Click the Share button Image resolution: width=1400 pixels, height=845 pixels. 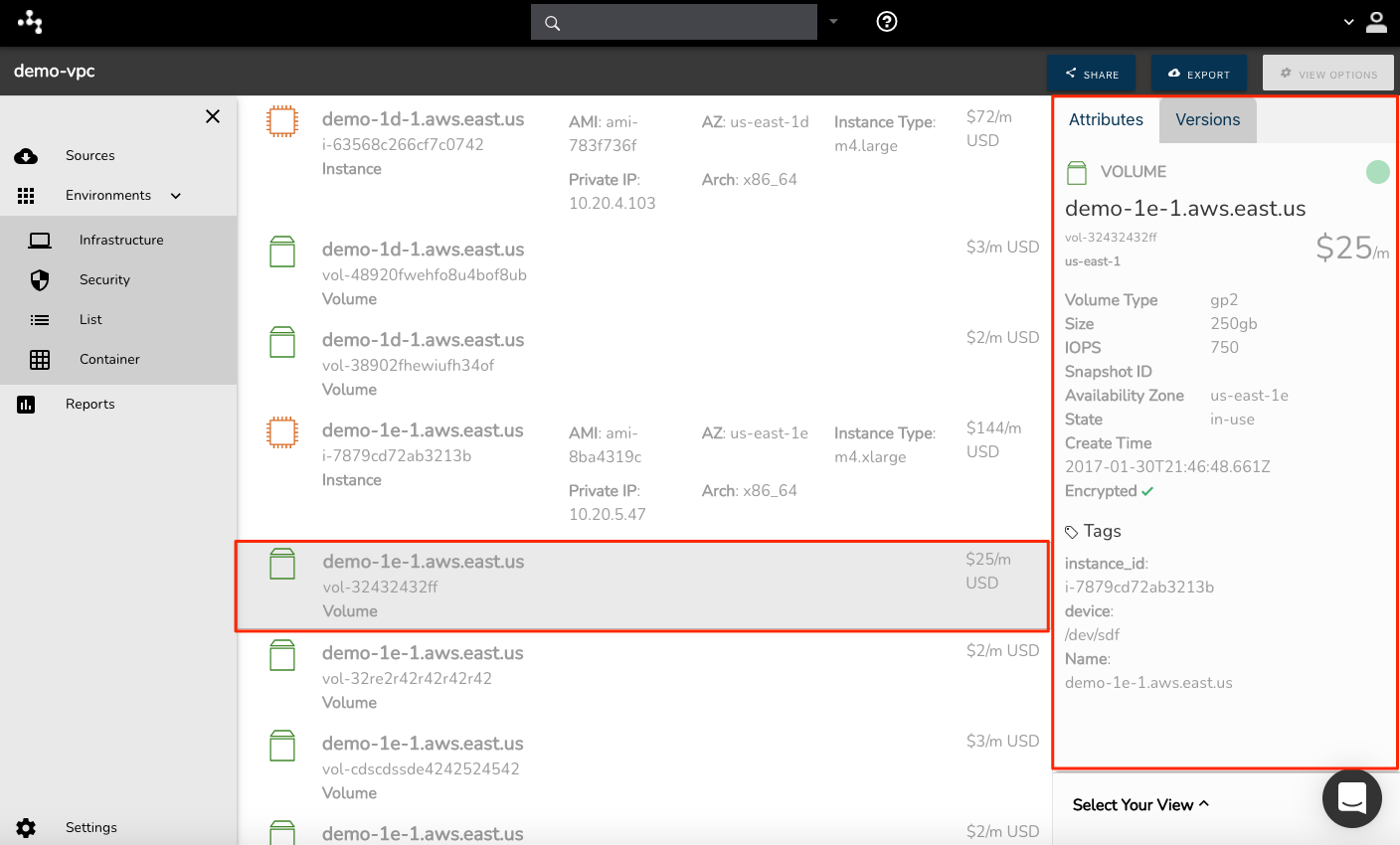(1091, 74)
